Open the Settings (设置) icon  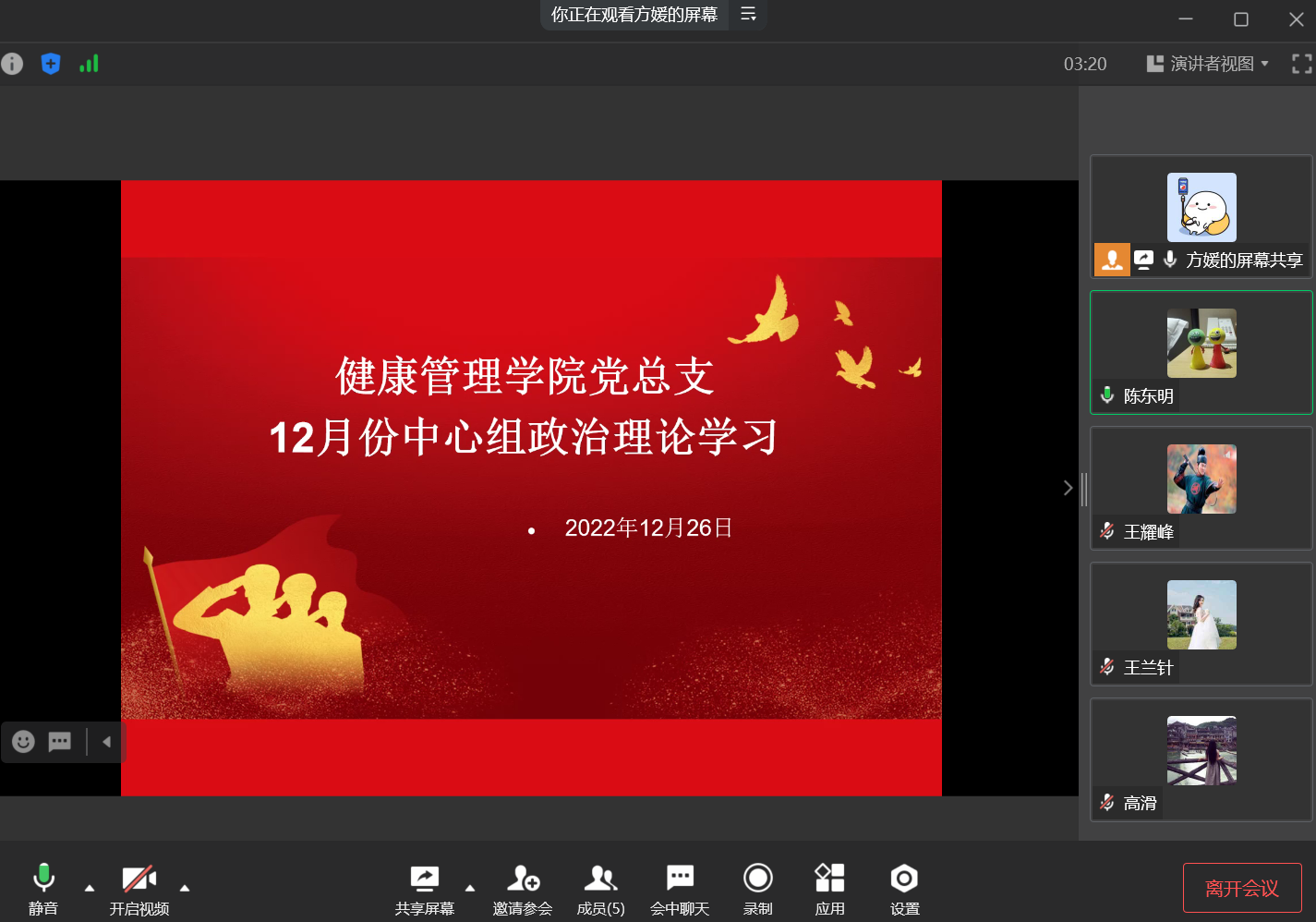point(904,889)
